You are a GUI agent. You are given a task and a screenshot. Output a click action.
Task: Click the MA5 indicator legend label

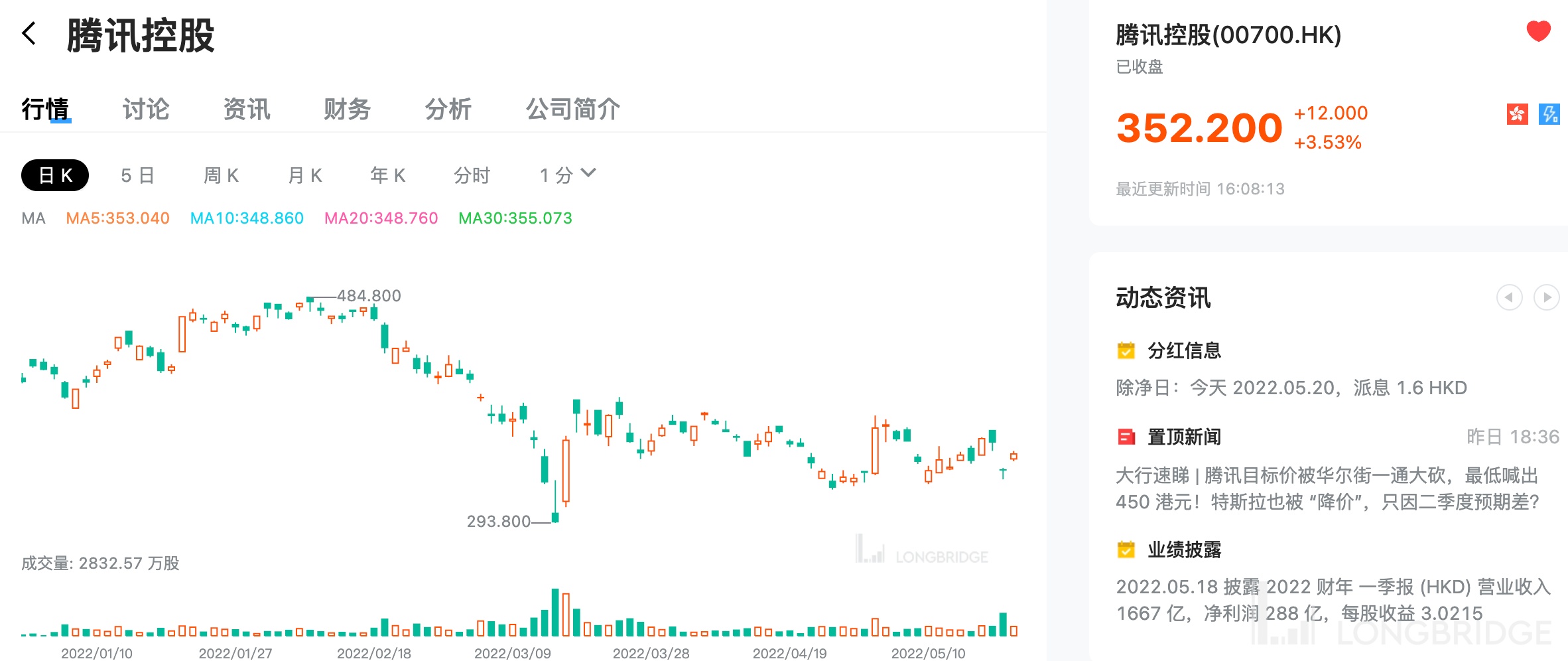(x=117, y=218)
